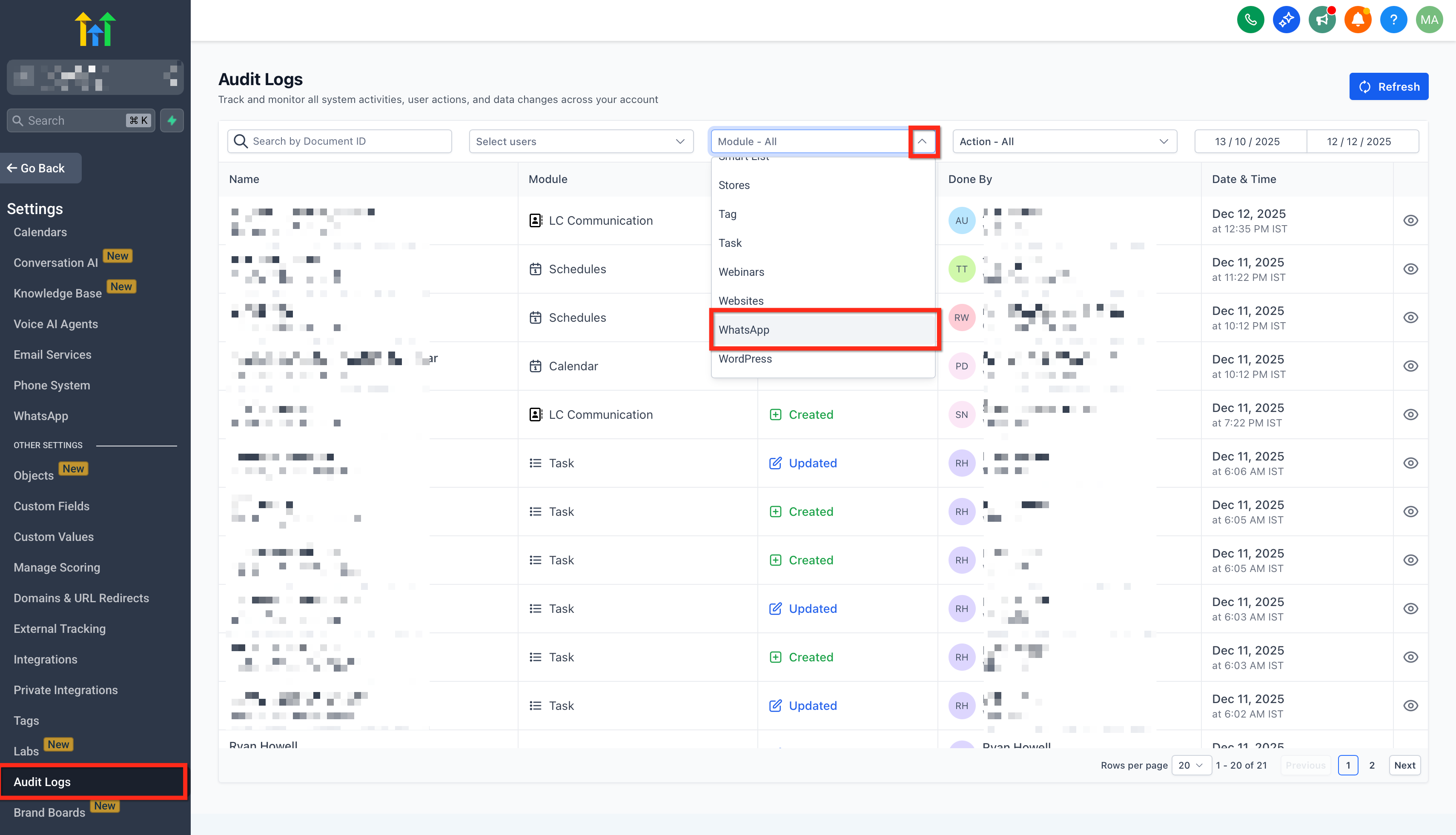View details of Dec 12 12:35 PM log
Screen dimensions: 1456x835
tap(1410, 221)
